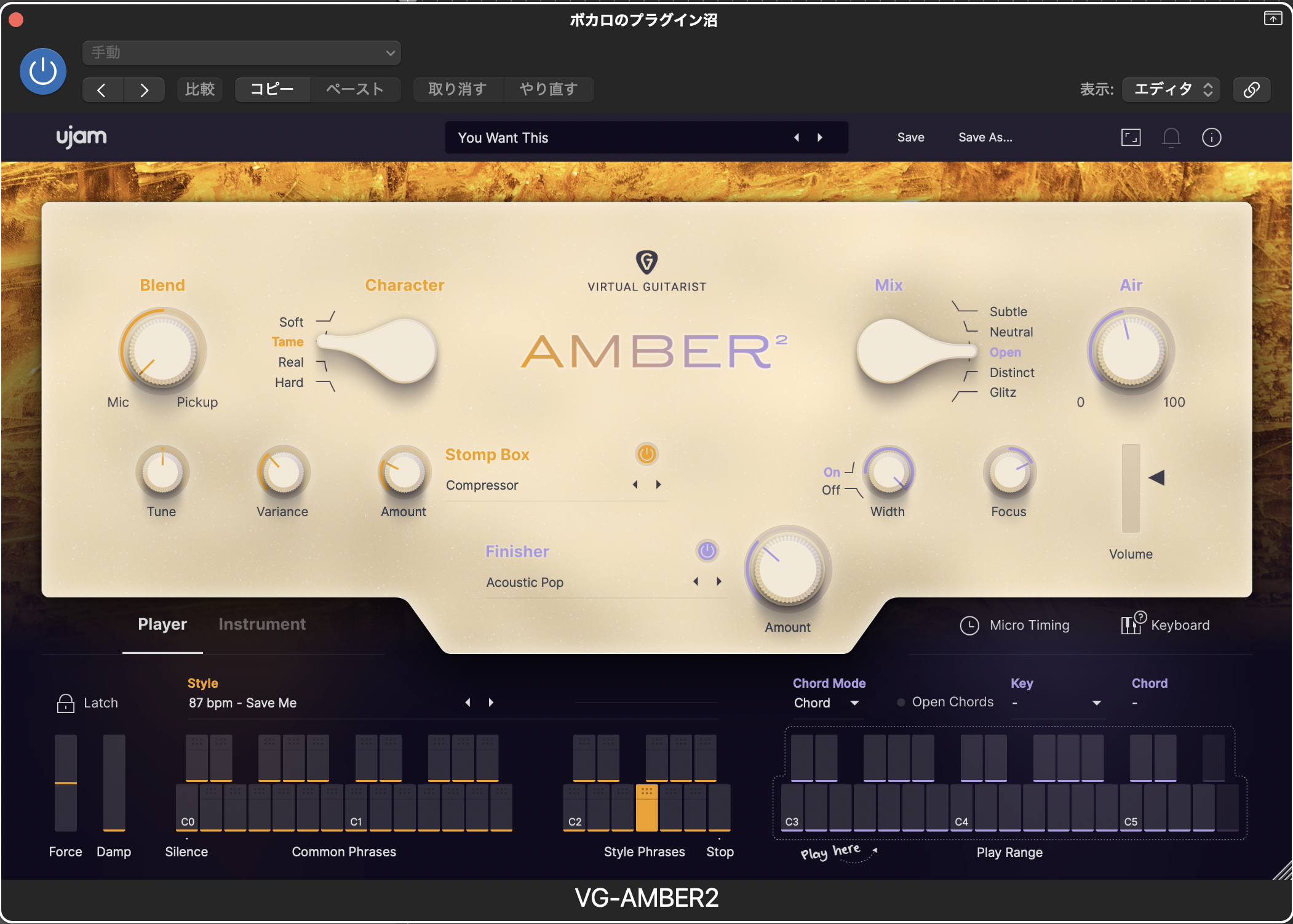Image resolution: width=1293 pixels, height=924 pixels.
Task: Select next Style arrow
Action: point(491,703)
